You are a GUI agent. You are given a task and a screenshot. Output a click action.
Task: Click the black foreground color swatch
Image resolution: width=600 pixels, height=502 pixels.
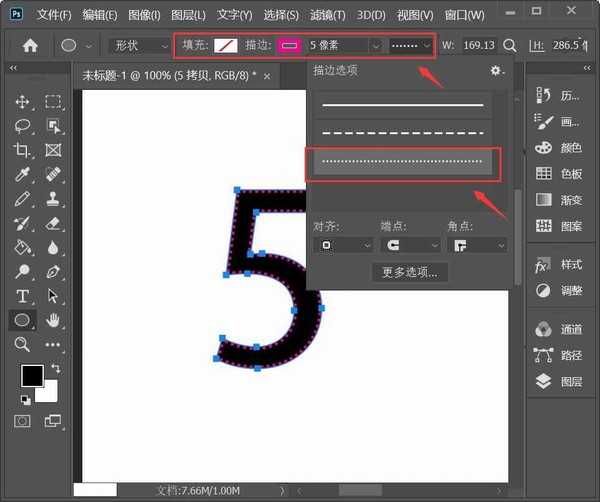(33, 376)
